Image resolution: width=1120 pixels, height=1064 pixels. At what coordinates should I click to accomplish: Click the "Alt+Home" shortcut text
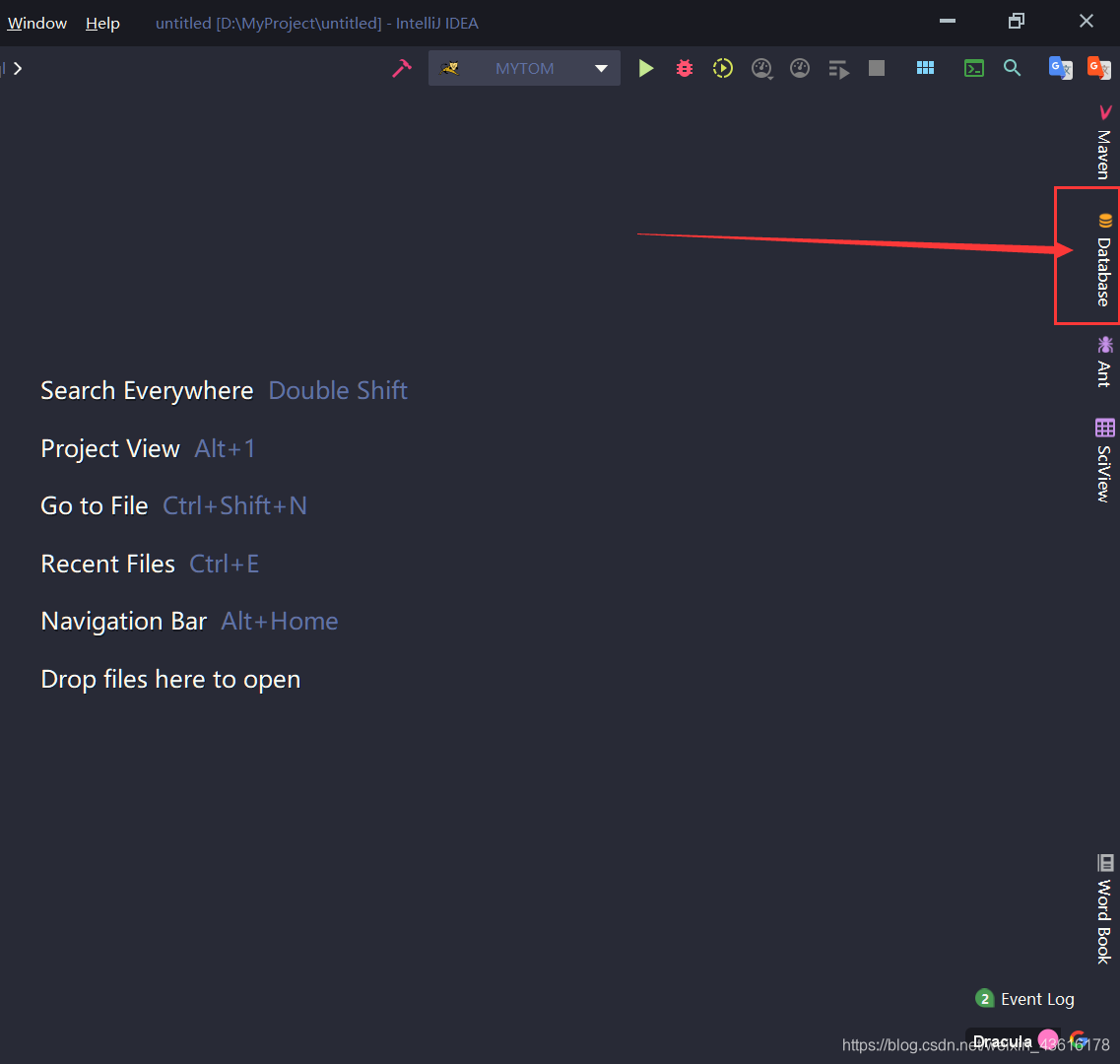(x=280, y=621)
